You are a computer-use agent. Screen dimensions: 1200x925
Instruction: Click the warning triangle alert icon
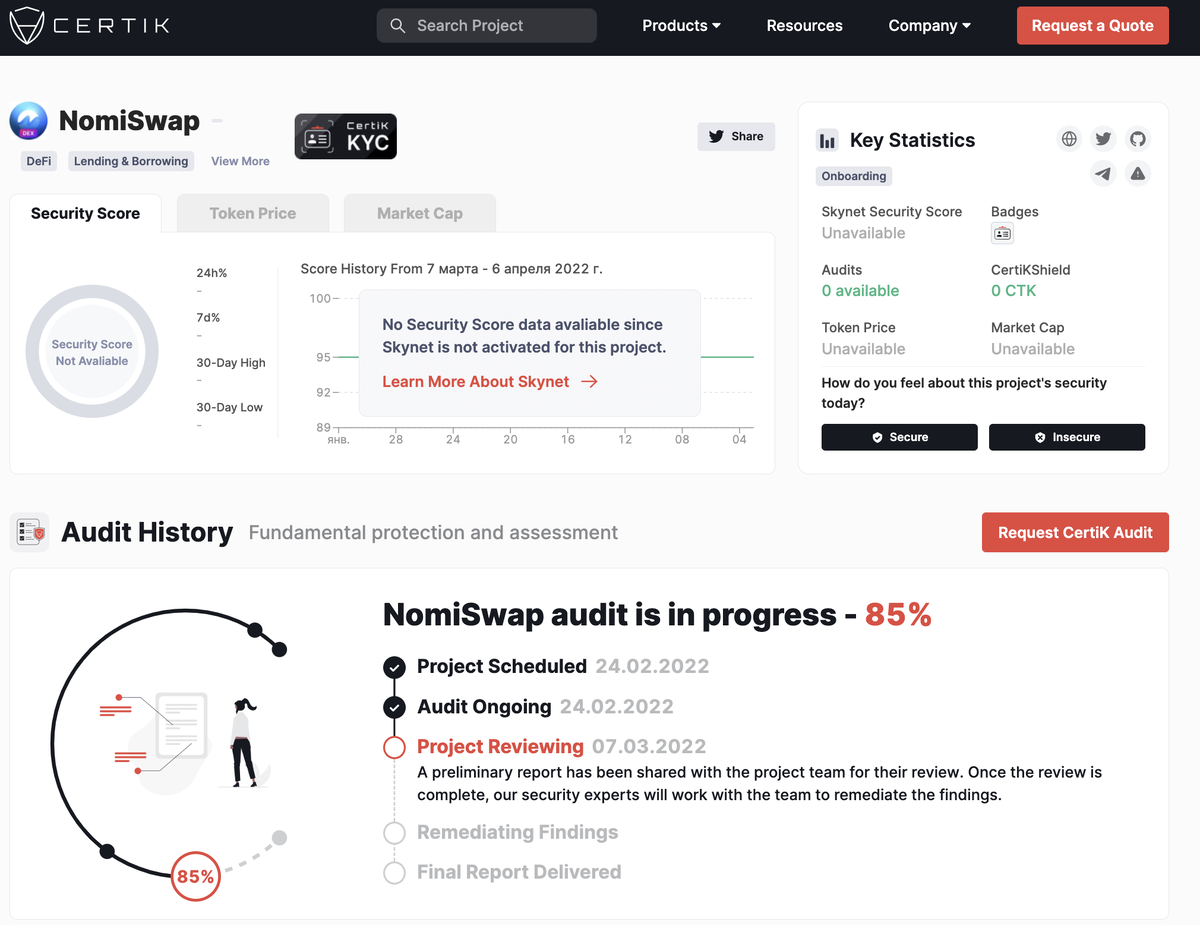(x=1138, y=173)
